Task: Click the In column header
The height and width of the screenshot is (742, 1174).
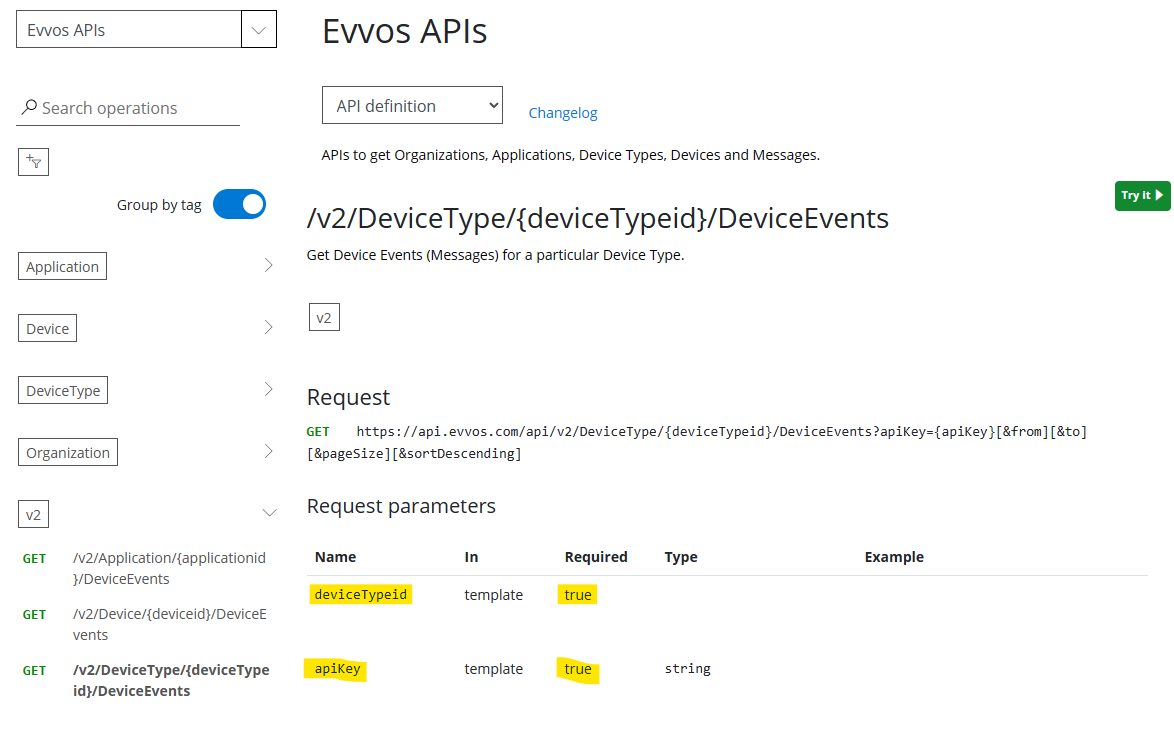Action: click(x=471, y=557)
